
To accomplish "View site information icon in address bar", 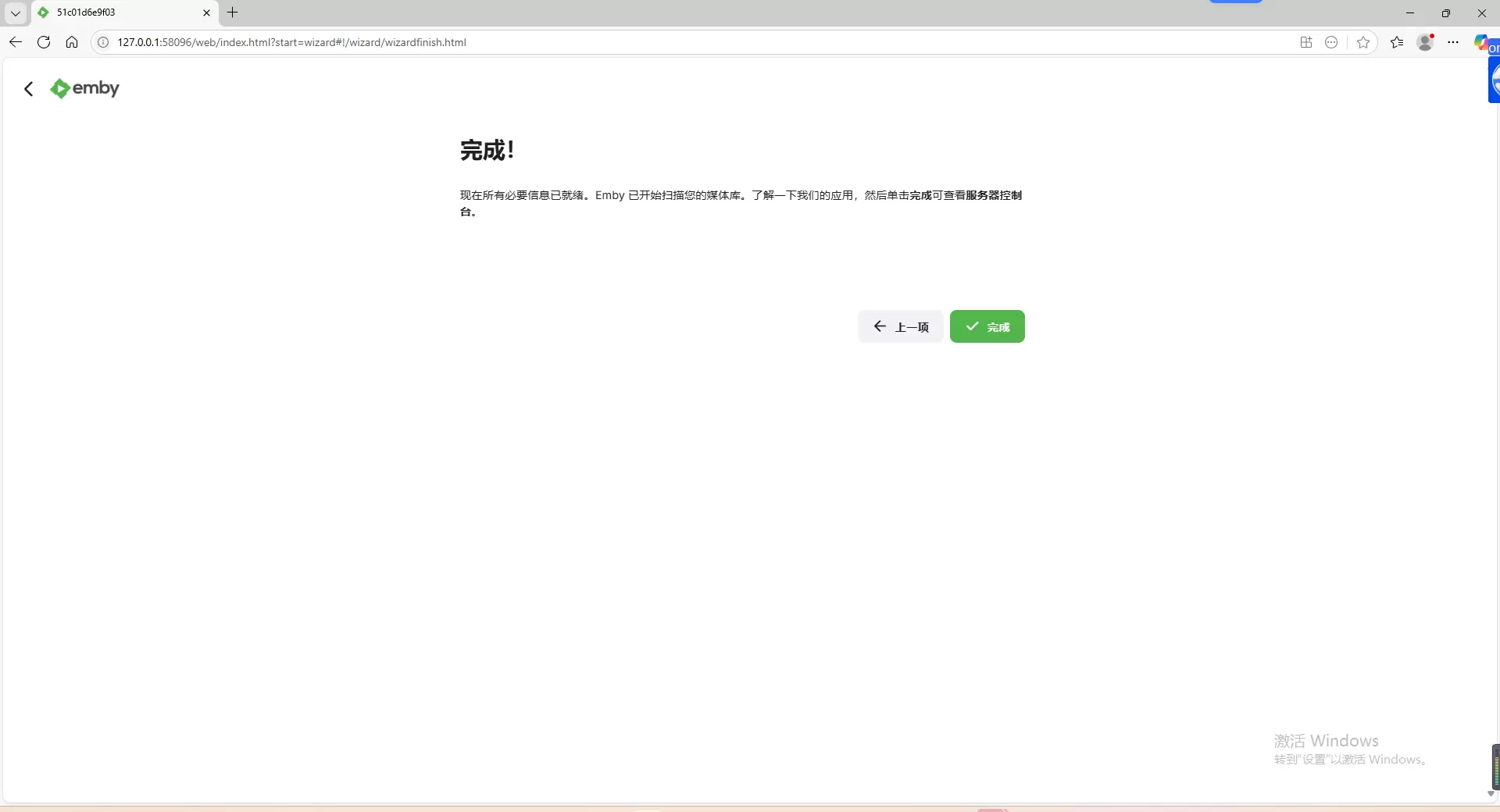I will pos(103,42).
